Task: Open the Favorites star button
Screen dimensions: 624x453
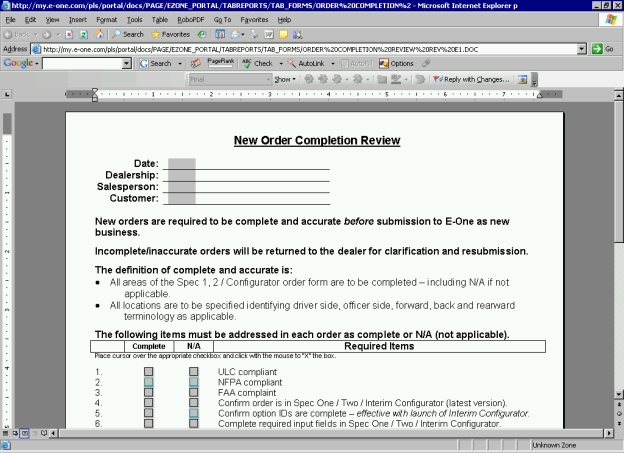Action: coord(170,35)
